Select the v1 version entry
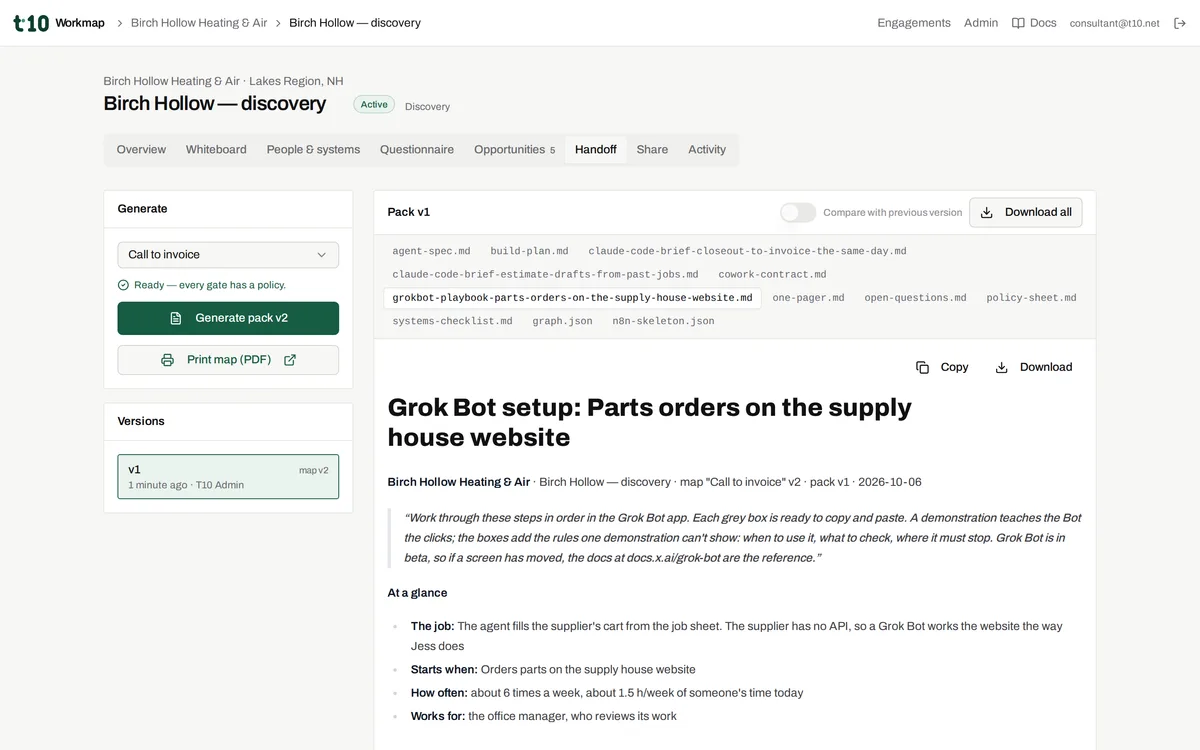 click(x=228, y=477)
